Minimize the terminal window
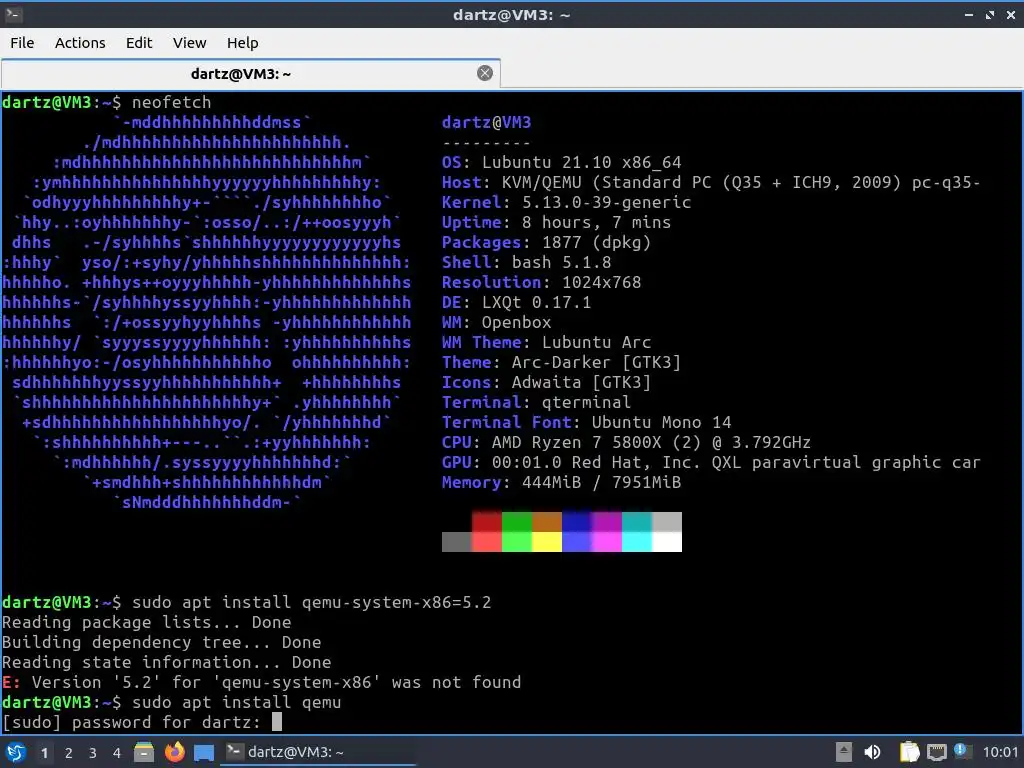The width and height of the screenshot is (1024, 768). point(968,14)
